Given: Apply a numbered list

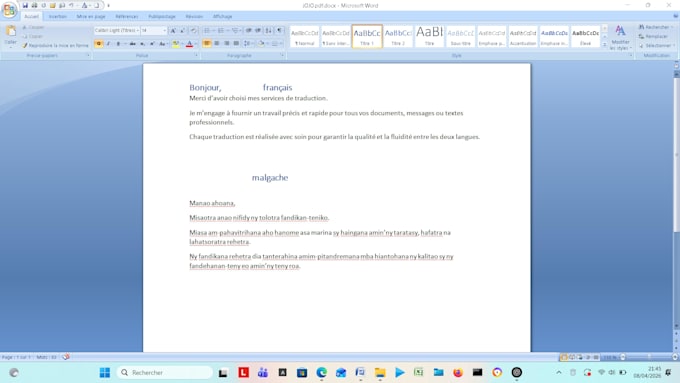Looking at the screenshot, I should tap(221, 31).
